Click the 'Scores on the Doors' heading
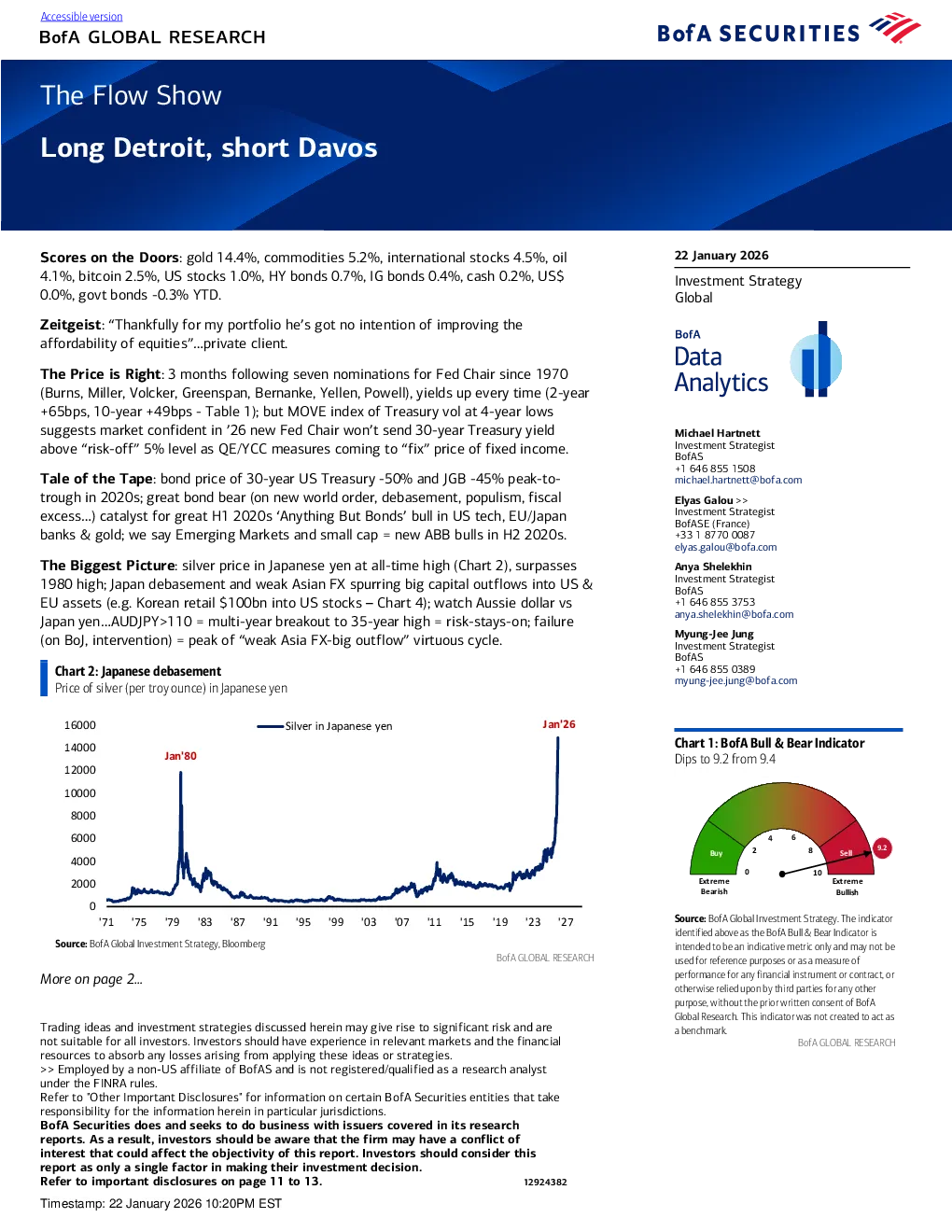The height and width of the screenshot is (1232, 952). (109, 258)
